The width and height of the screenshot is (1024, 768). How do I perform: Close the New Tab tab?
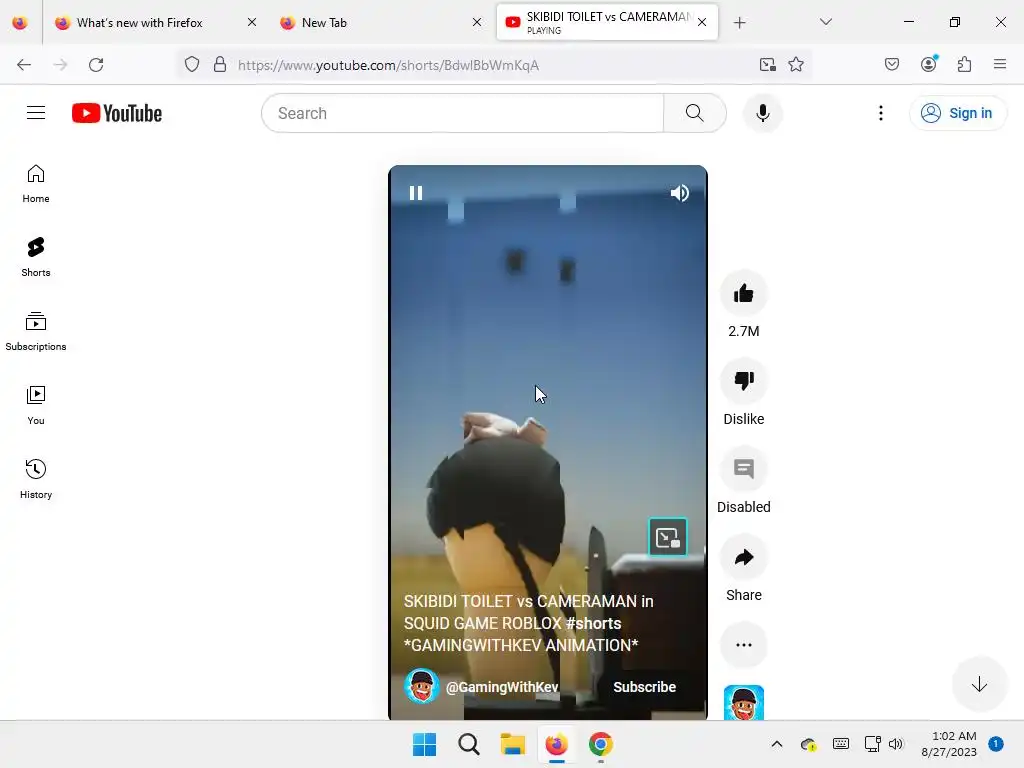[x=477, y=22]
